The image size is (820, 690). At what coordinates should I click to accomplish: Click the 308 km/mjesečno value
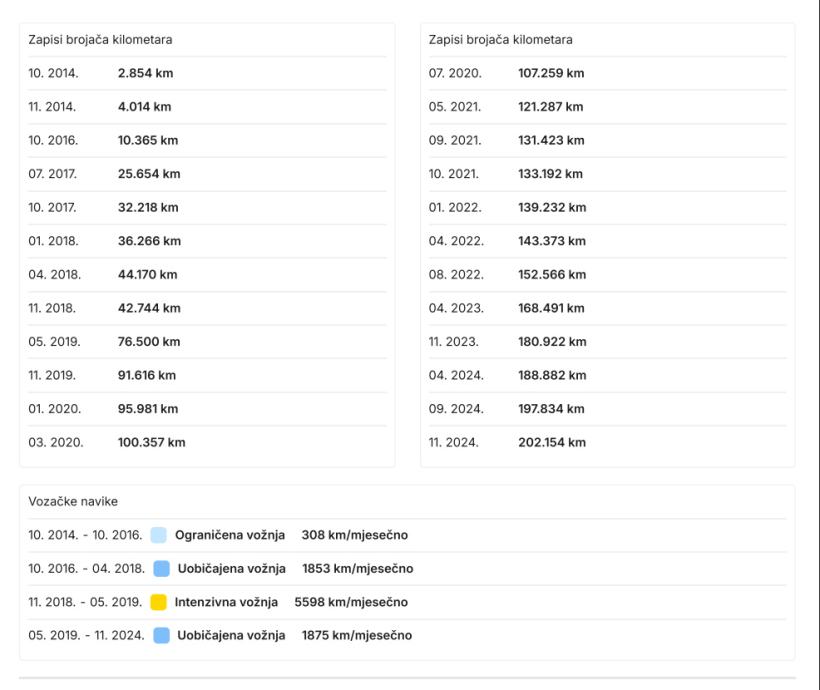click(354, 535)
